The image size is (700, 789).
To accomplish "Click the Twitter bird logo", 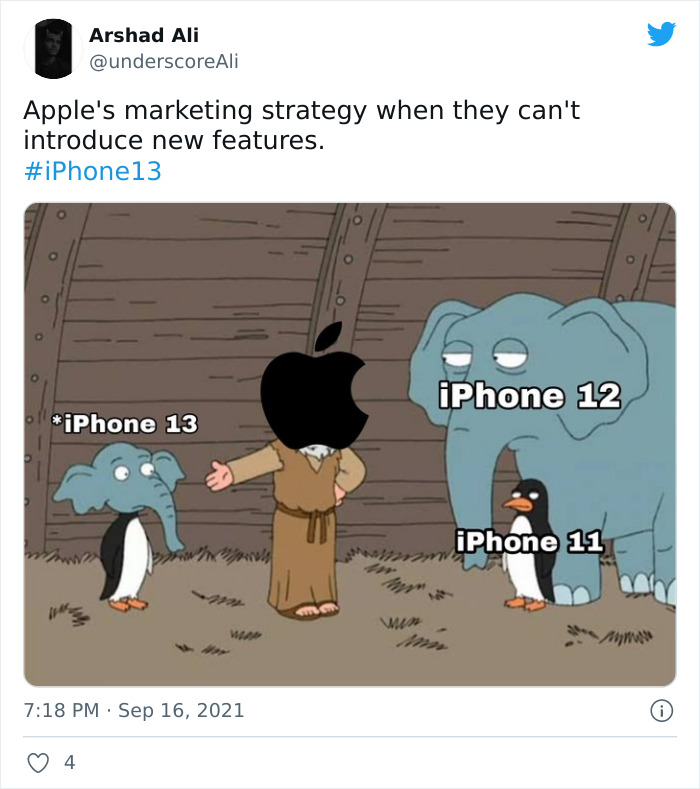I will pyautogui.click(x=661, y=35).
